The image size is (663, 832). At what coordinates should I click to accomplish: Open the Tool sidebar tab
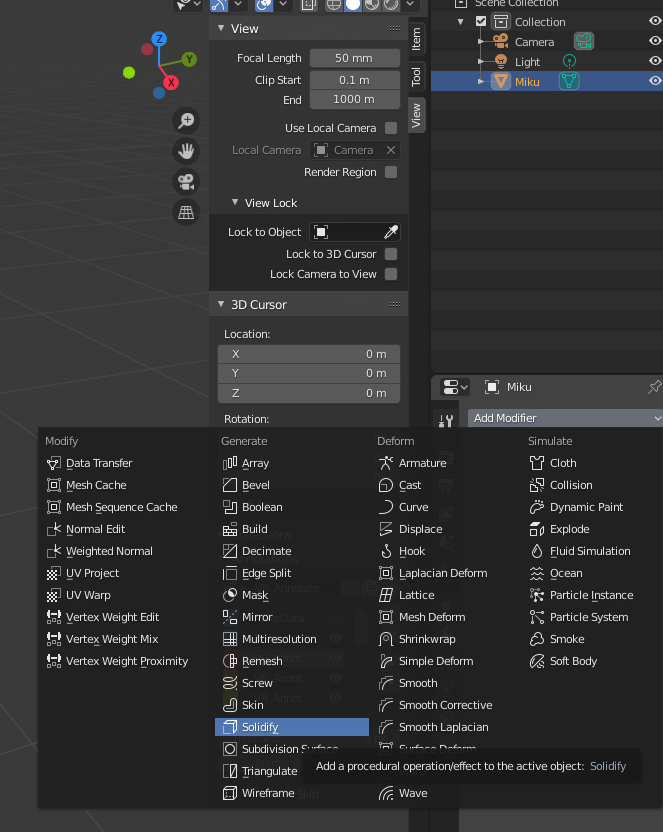click(416, 77)
